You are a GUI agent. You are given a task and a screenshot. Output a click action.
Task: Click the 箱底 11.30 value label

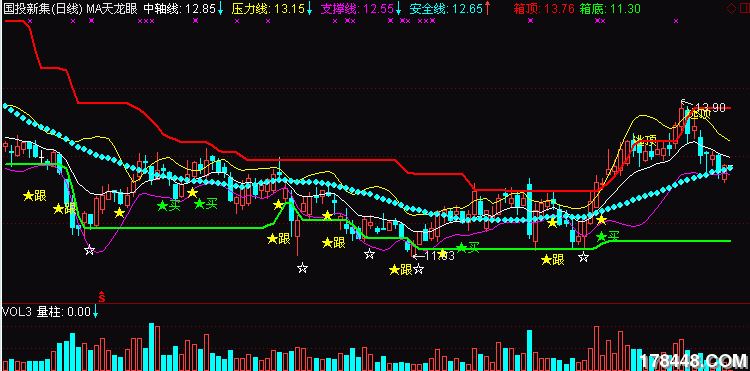(x=610, y=8)
